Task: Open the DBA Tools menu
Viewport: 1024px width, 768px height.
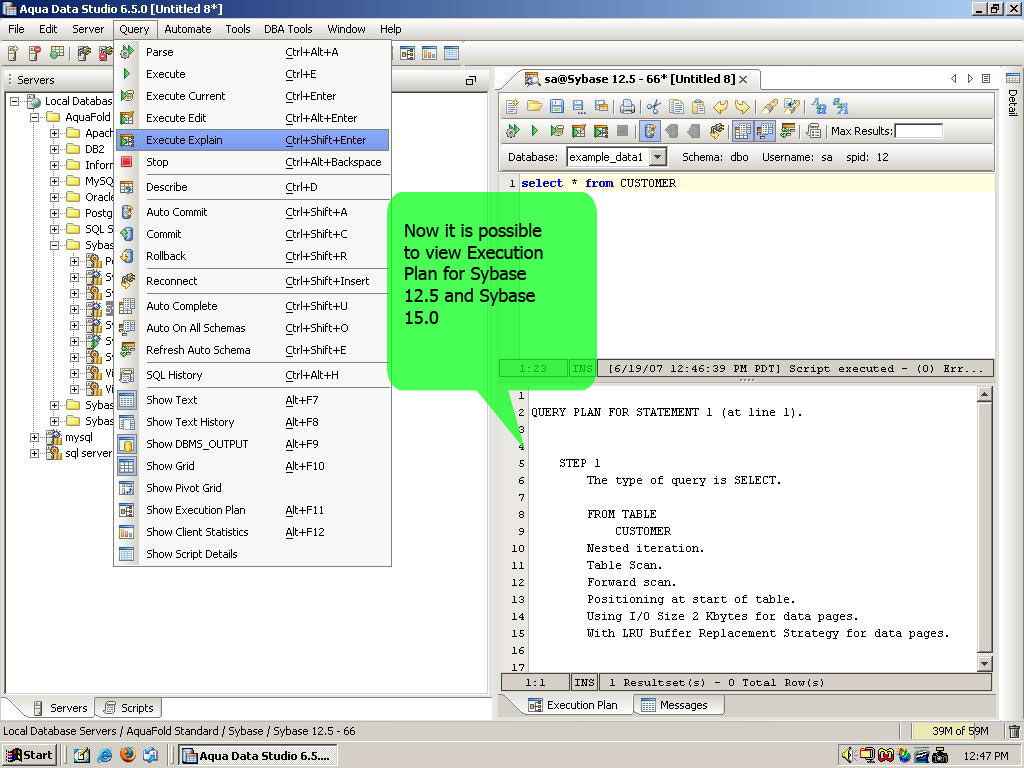Action: point(288,29)
